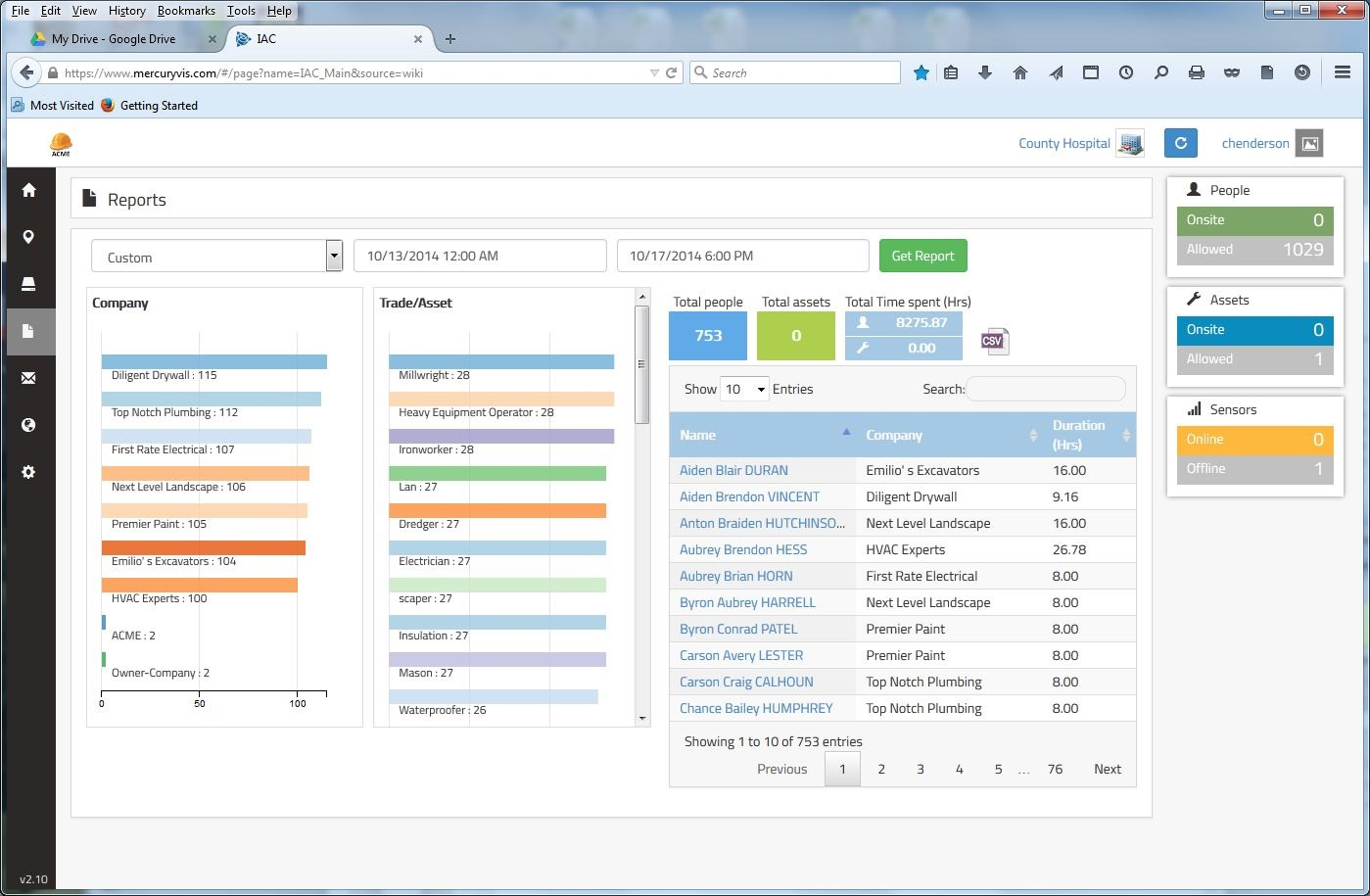Click the table Search input field
Viewport: 1370px width, 896px height.
click(x=1046, y=389)
